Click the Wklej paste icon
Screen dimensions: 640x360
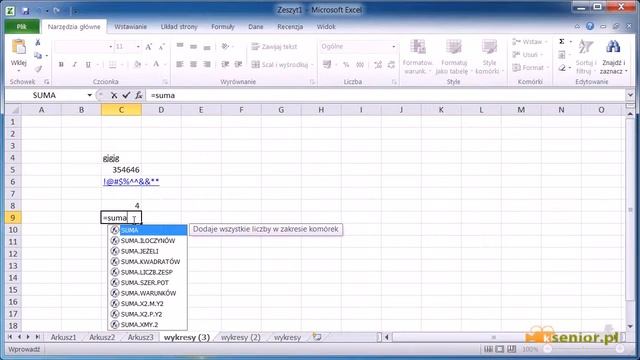tap(18, 47)
